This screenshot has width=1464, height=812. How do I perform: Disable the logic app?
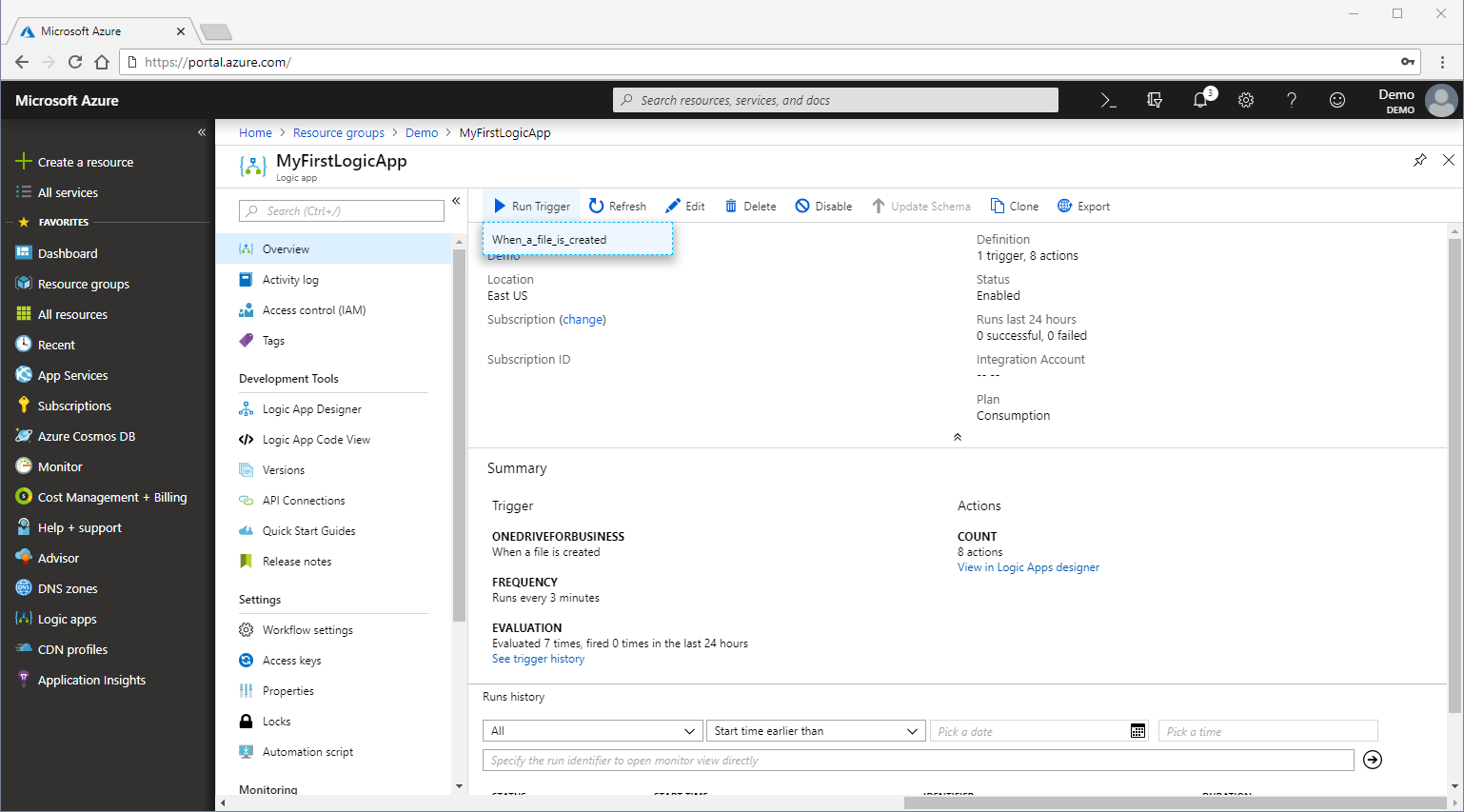pyautogui.click(x=824, y=206)
